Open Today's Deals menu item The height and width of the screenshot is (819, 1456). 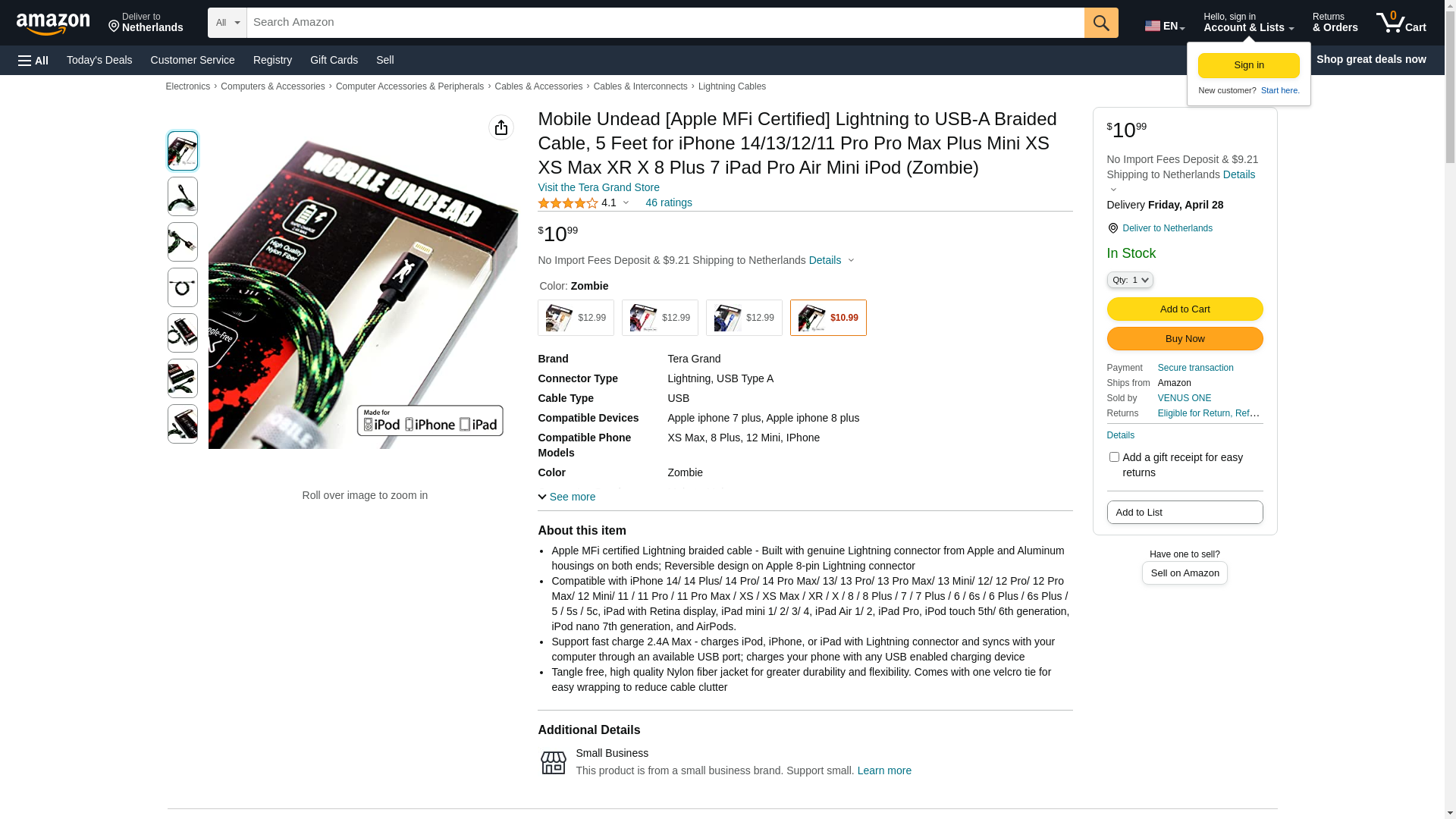(x=99, y=60)
